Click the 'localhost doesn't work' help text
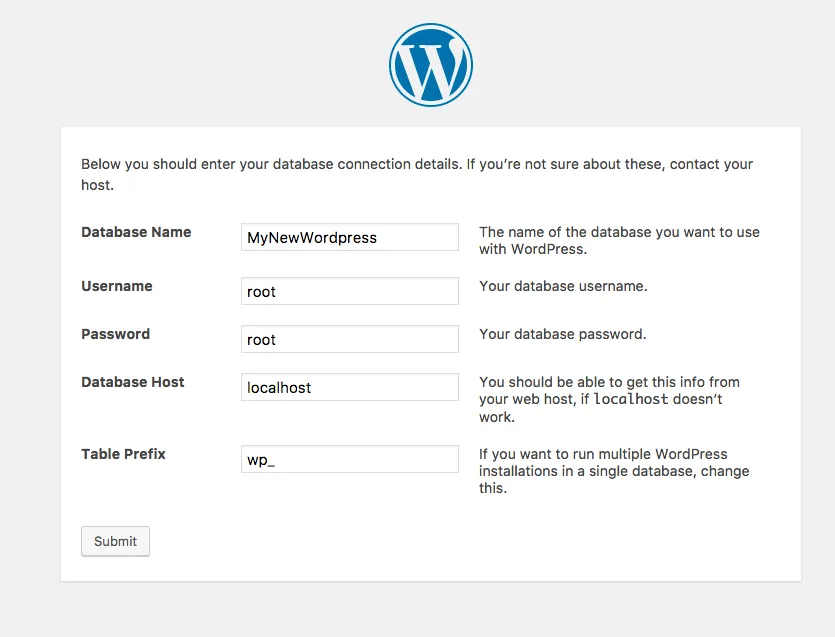The height and width of the screenshot is (637, 835). pyautogui.click(x=609, y=399)
